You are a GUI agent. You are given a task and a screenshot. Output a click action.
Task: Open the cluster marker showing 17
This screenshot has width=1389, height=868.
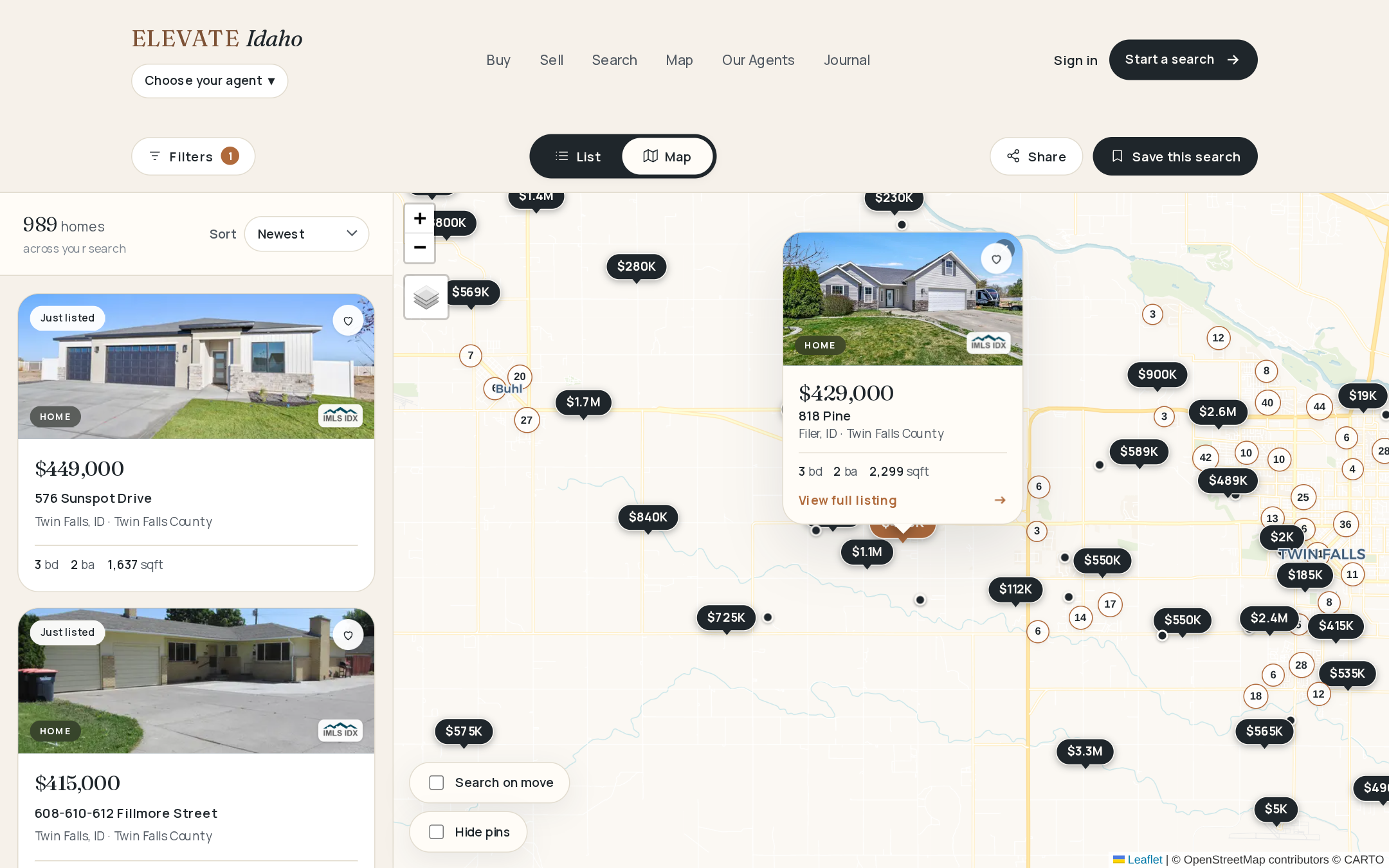tap(1110, 604)
